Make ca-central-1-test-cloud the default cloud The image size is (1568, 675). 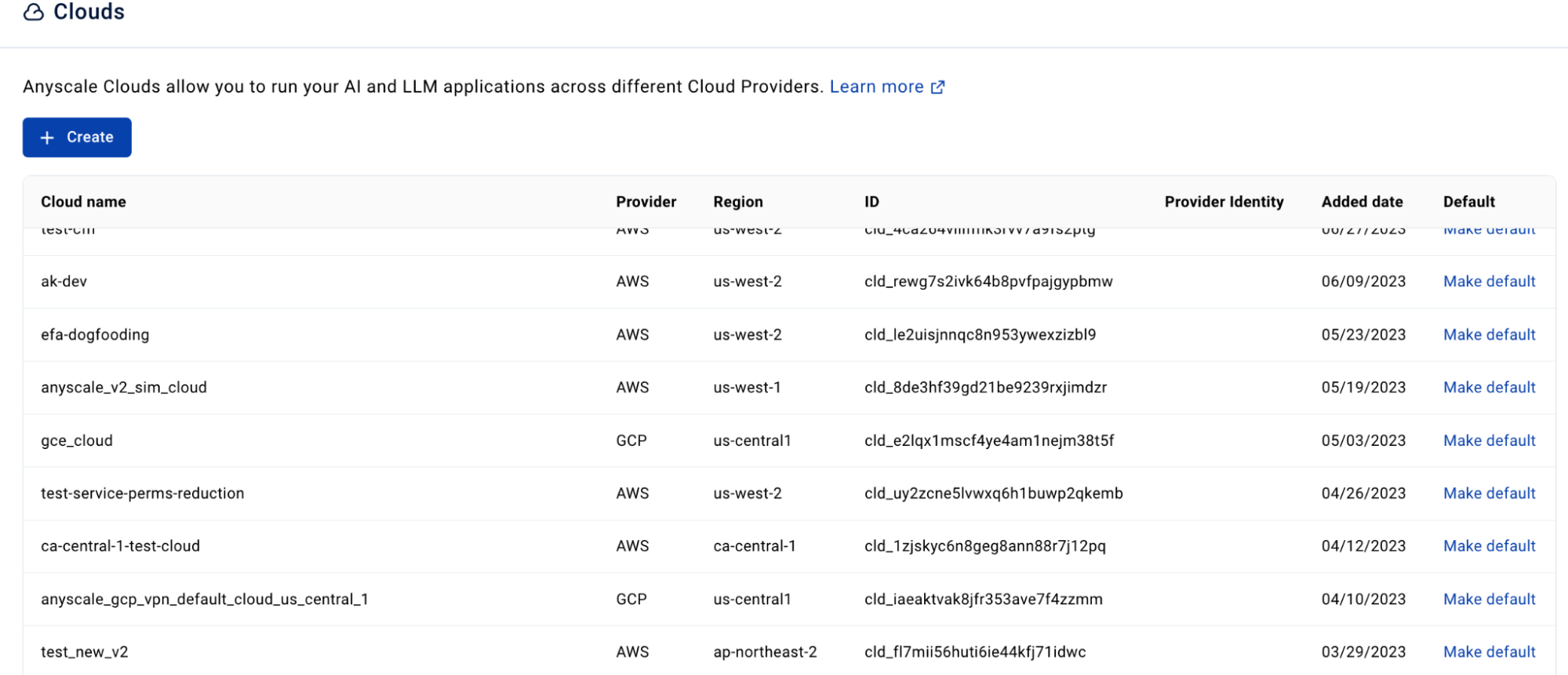1489,545
